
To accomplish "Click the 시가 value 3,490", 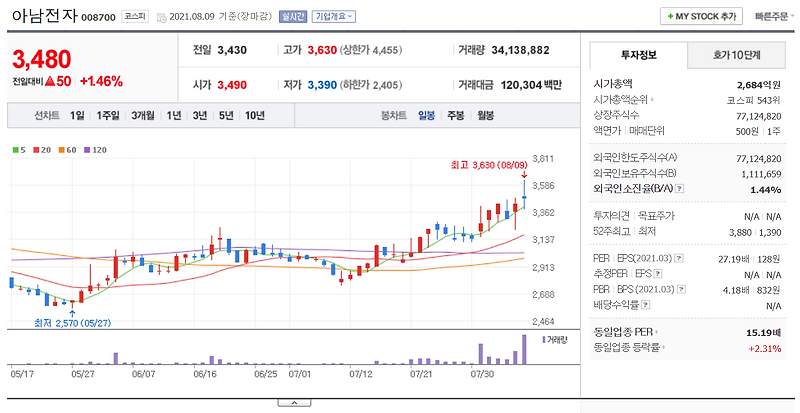I will point(232,85).
